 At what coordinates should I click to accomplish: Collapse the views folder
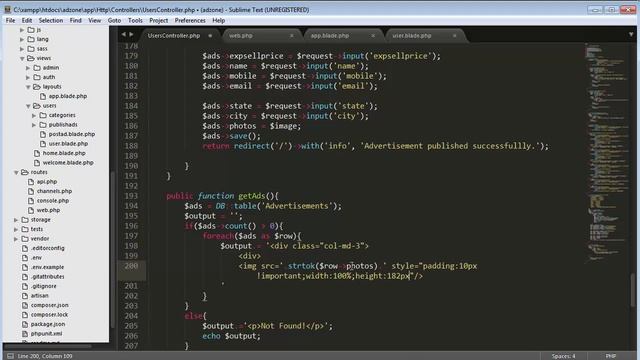[x=22, y=58]
